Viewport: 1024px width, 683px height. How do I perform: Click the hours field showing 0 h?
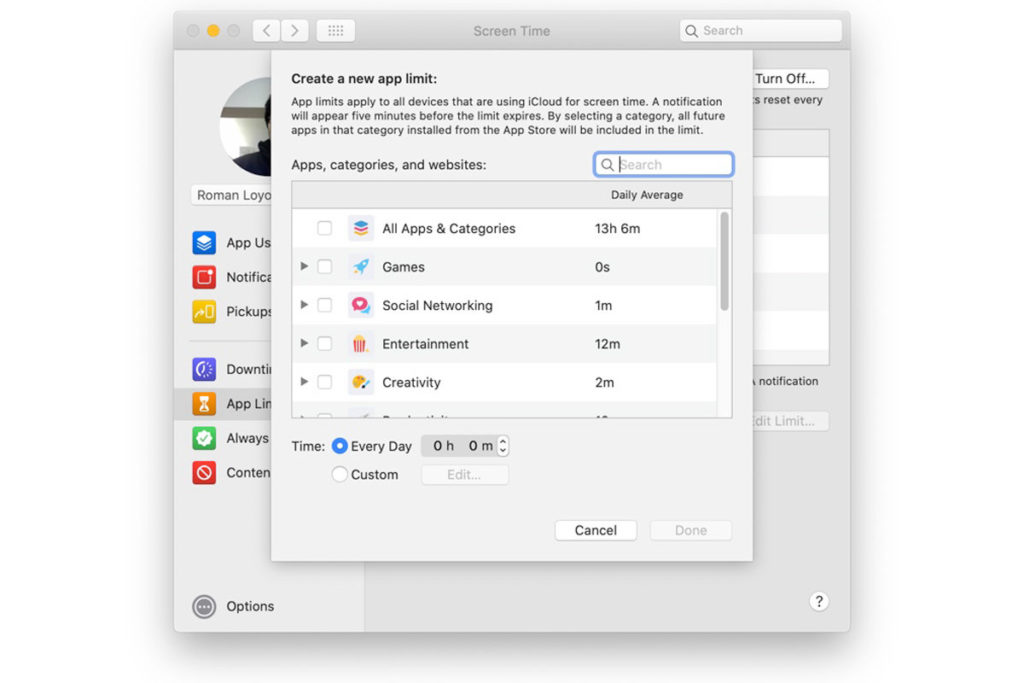pos(443,446)
